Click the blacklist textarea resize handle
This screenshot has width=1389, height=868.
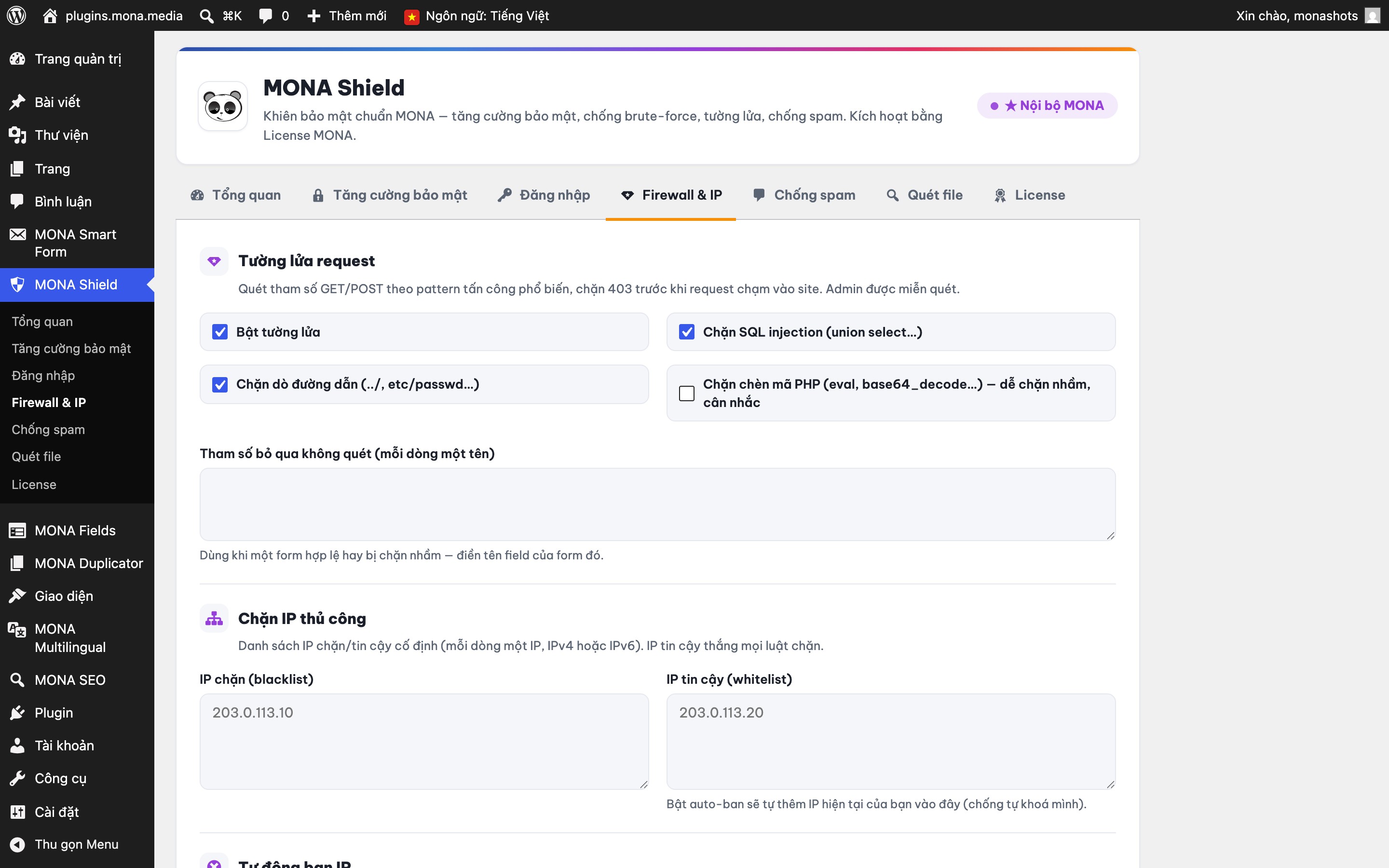pos(643,784)
